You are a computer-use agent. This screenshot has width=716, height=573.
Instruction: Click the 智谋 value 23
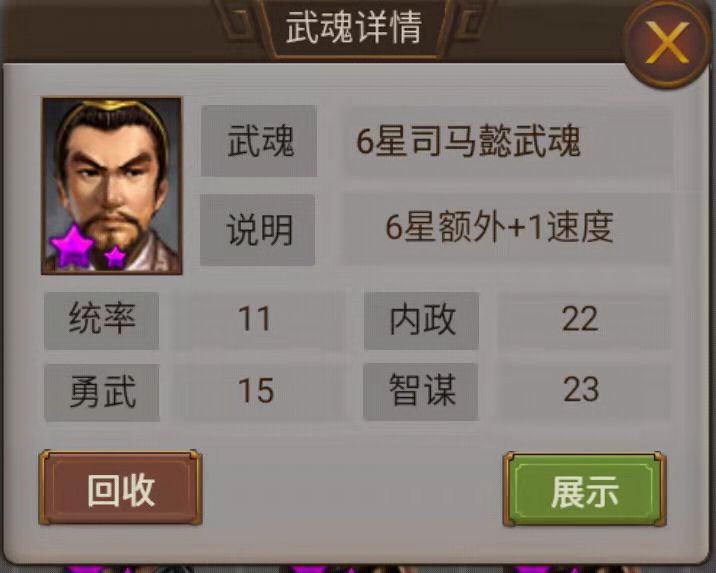[580, 389]
